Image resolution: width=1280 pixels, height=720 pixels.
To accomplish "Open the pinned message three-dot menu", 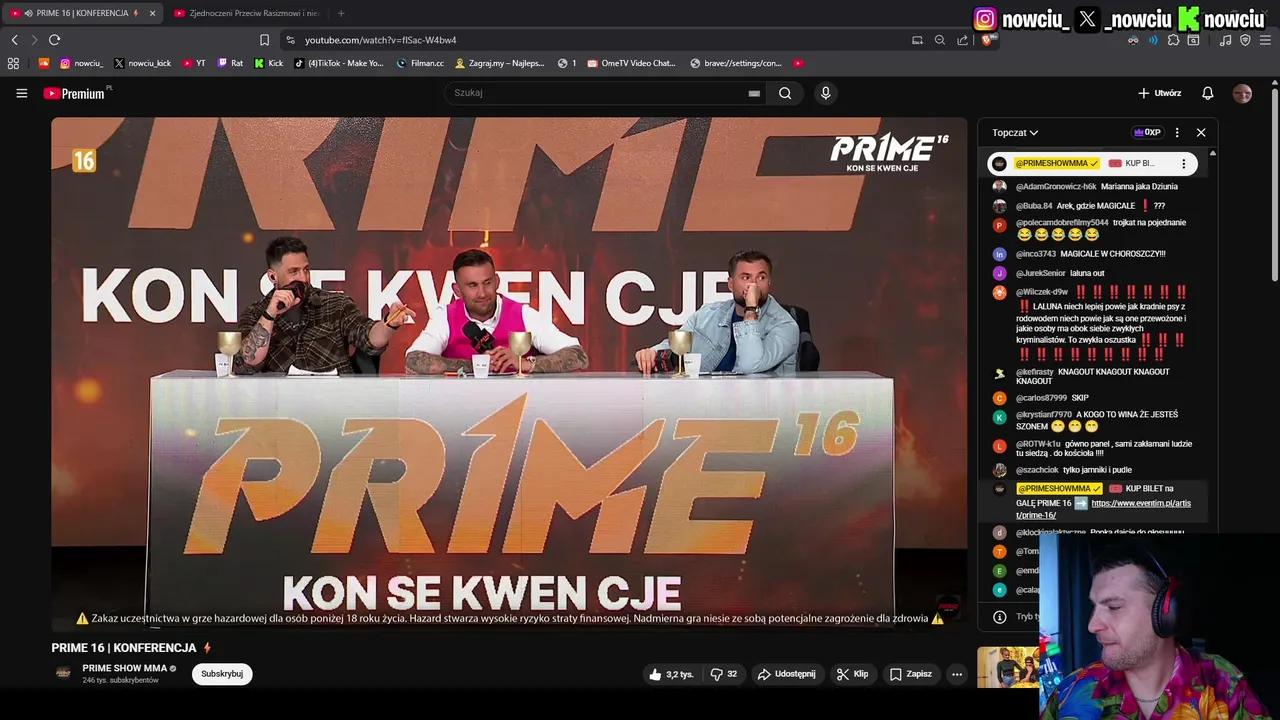I will click(x=1183, y=163).
